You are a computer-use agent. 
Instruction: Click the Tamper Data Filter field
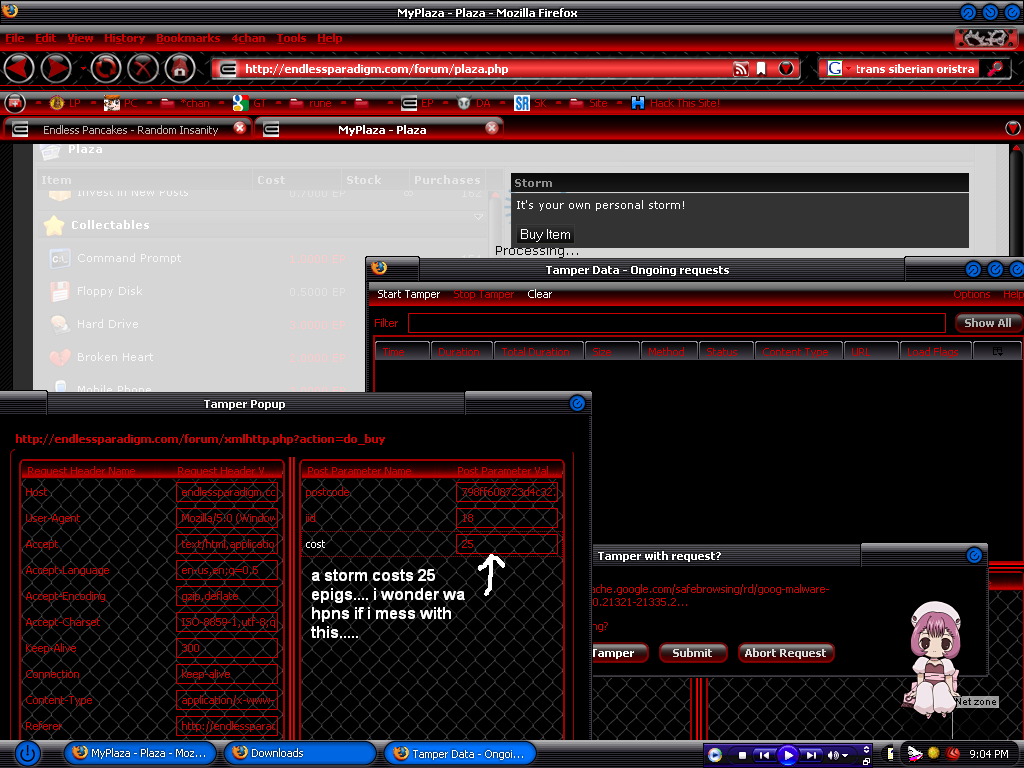[x=677, y=323]
